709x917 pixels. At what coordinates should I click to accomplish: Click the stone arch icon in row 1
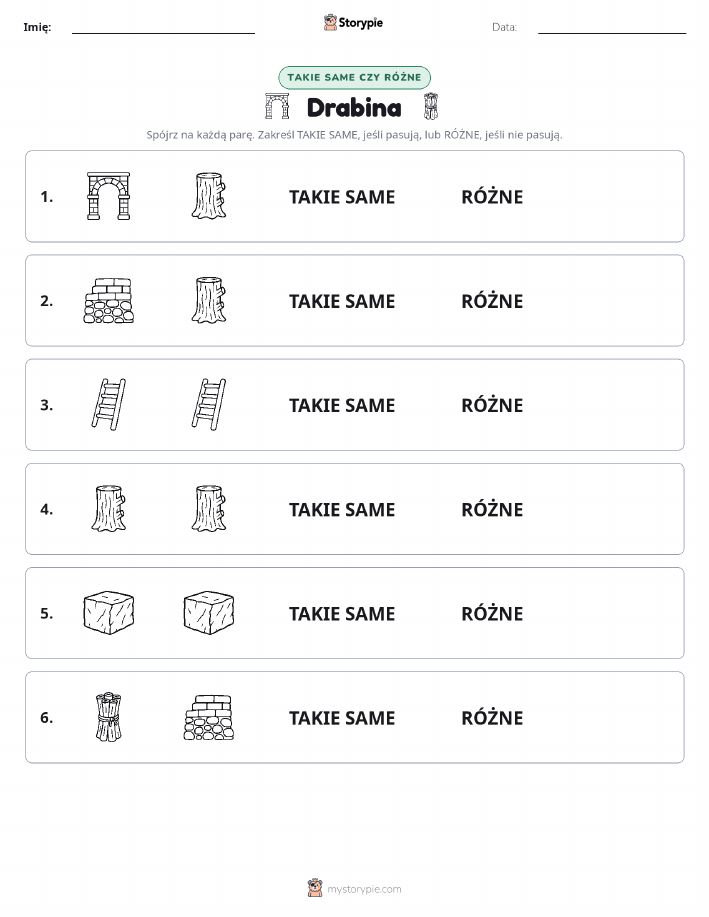pyautogui.click(x=108, y=196)
